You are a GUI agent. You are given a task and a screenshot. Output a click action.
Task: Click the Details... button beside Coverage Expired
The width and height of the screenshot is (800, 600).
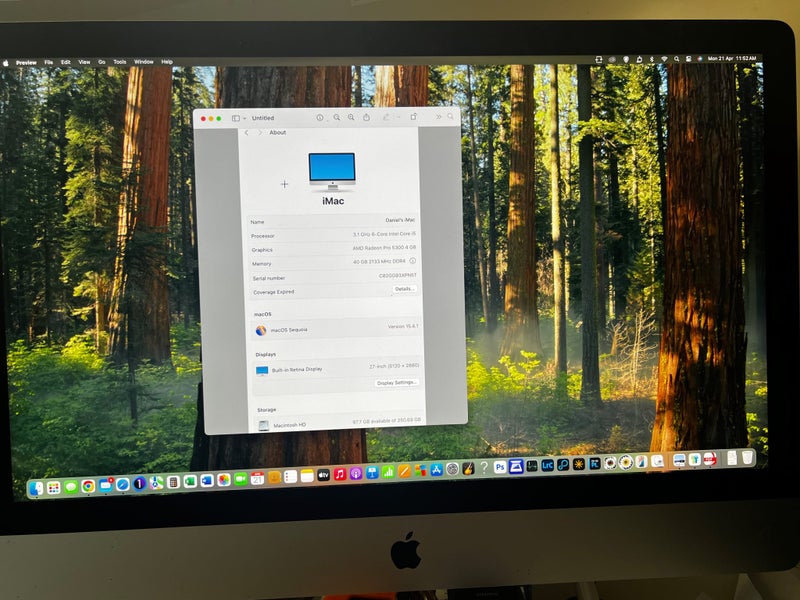click(x=404, y=289)
